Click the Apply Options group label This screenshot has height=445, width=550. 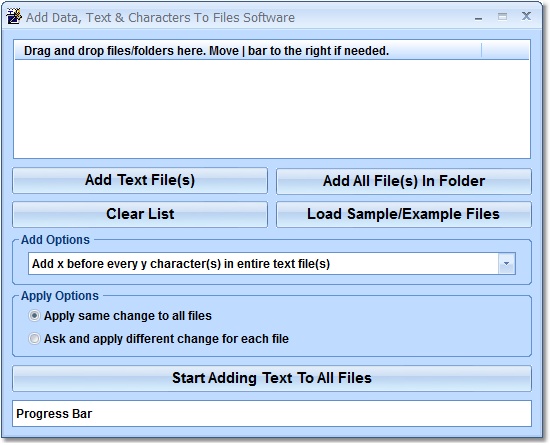[60, 296]
